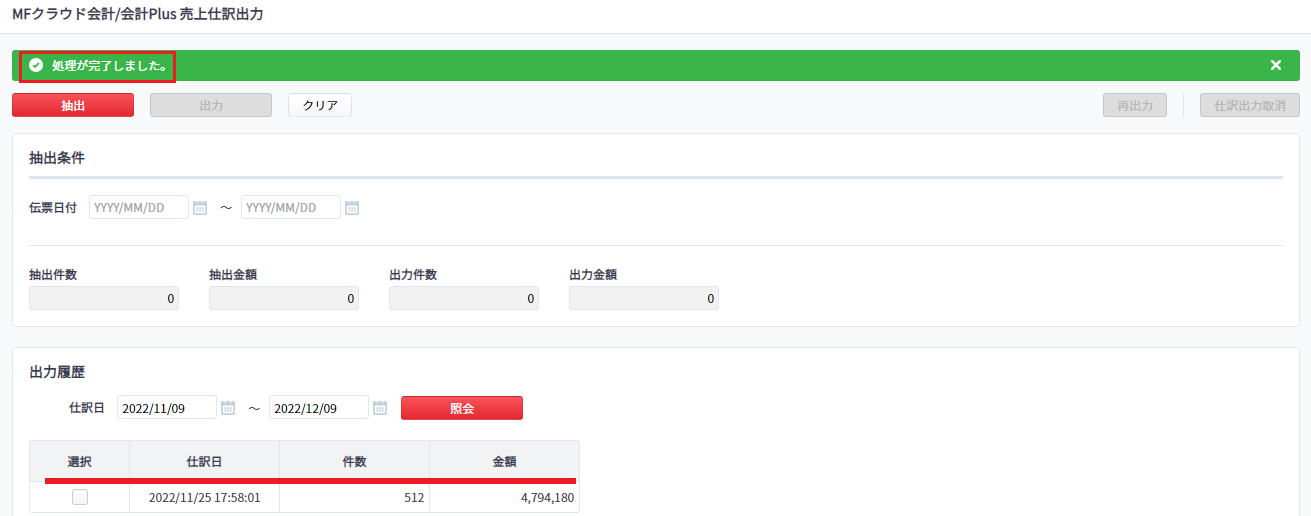Screen dimensions: 1311x516
Task: Focus 仕訳日 field showing 2022/11/09
Action: pyautogui.click(x=167, y=407)
